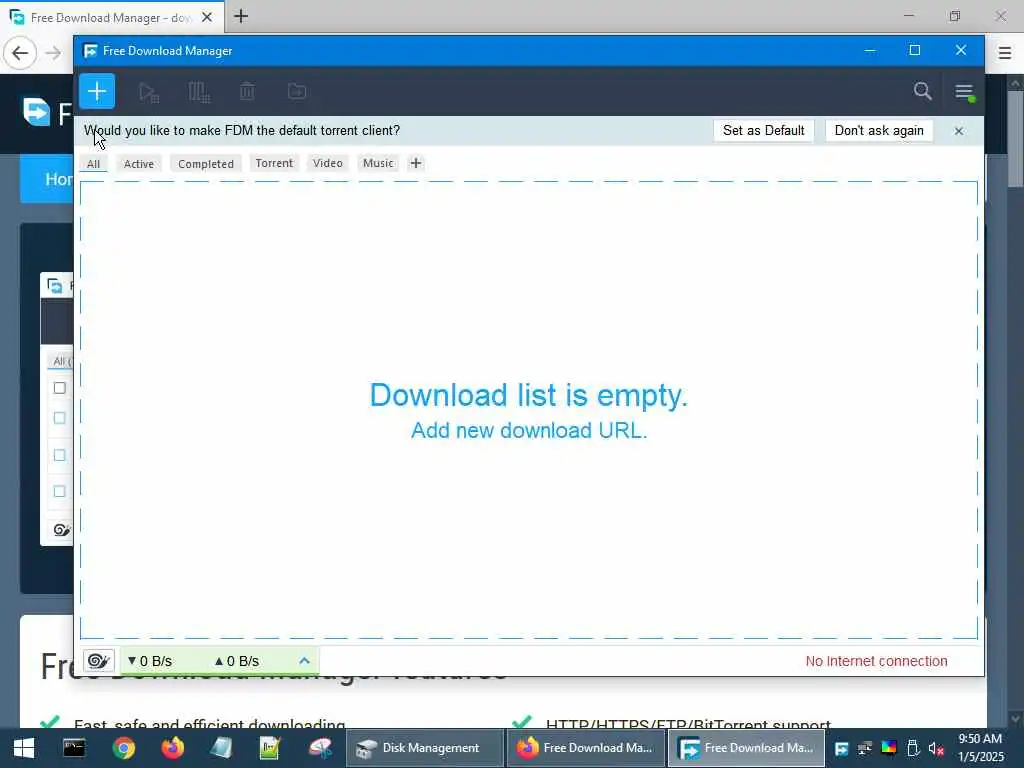Image resolution: width=1024 pixels, height=768 pixels.
Task: Click the network tray icon
Action: click(865, 748)
